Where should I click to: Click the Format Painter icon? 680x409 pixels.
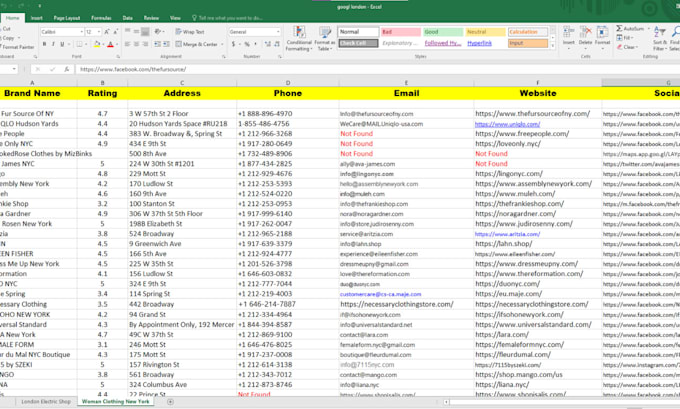click(17, 47)
